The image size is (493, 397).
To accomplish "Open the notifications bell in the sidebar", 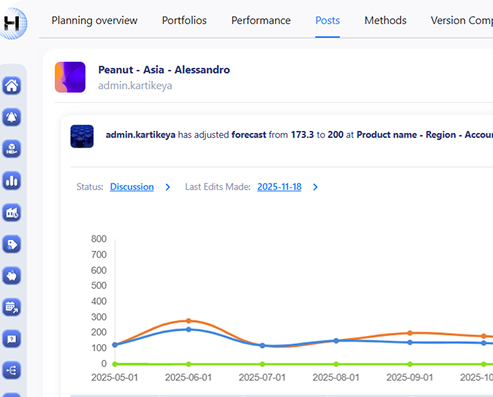I will [12, 117].
